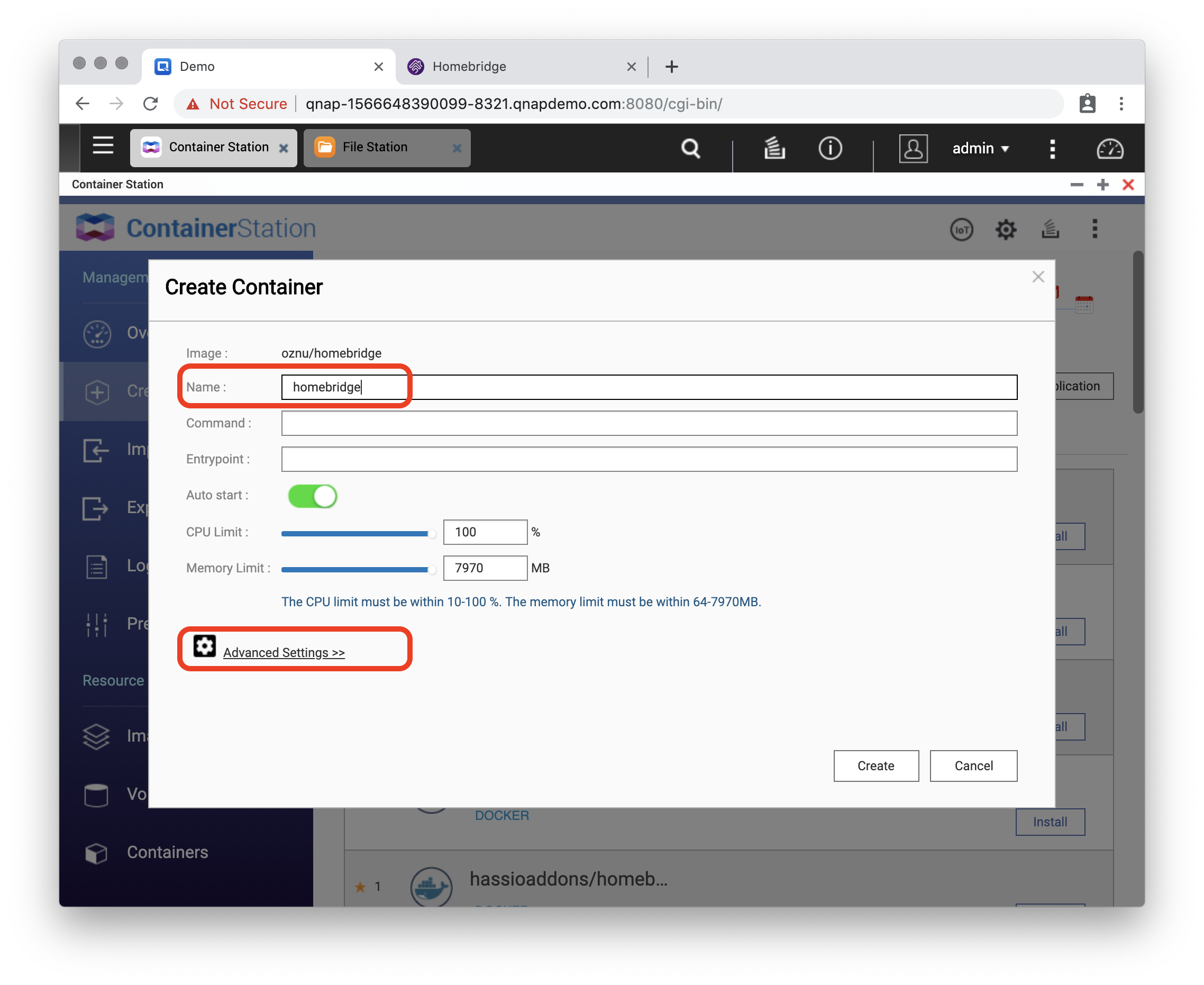Click the QTS search magnifier icon

(690, 149)
